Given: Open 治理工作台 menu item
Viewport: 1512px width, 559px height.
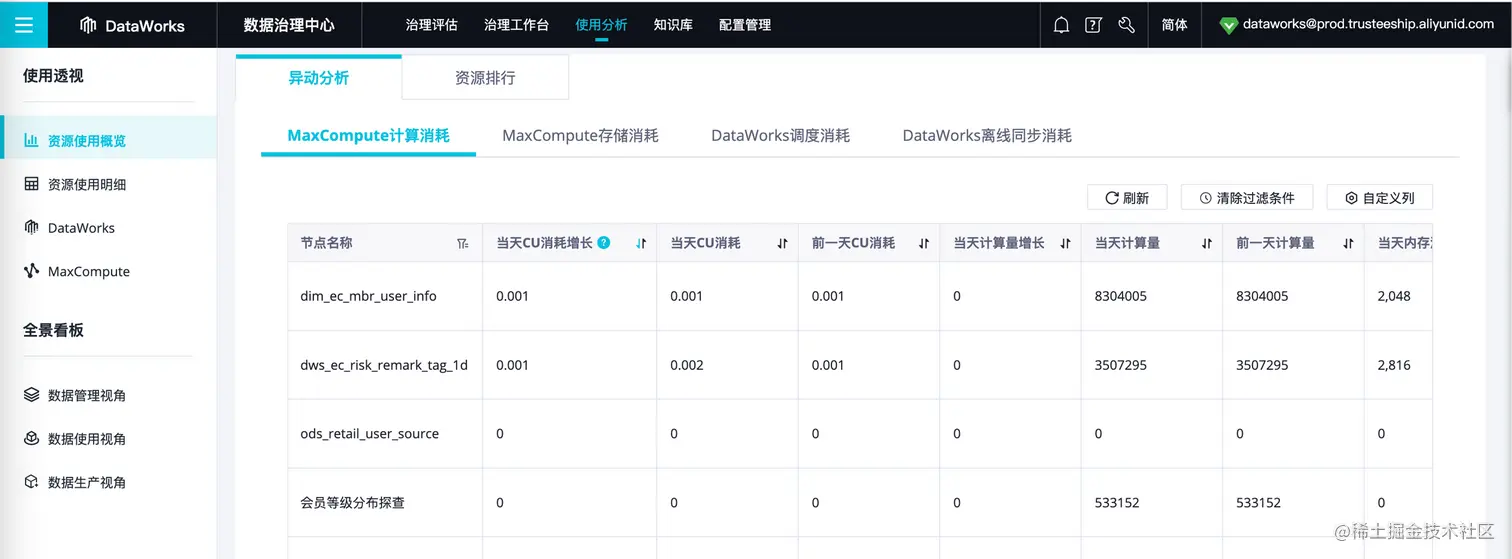Looking at the screenshot, I should (516, 25).
